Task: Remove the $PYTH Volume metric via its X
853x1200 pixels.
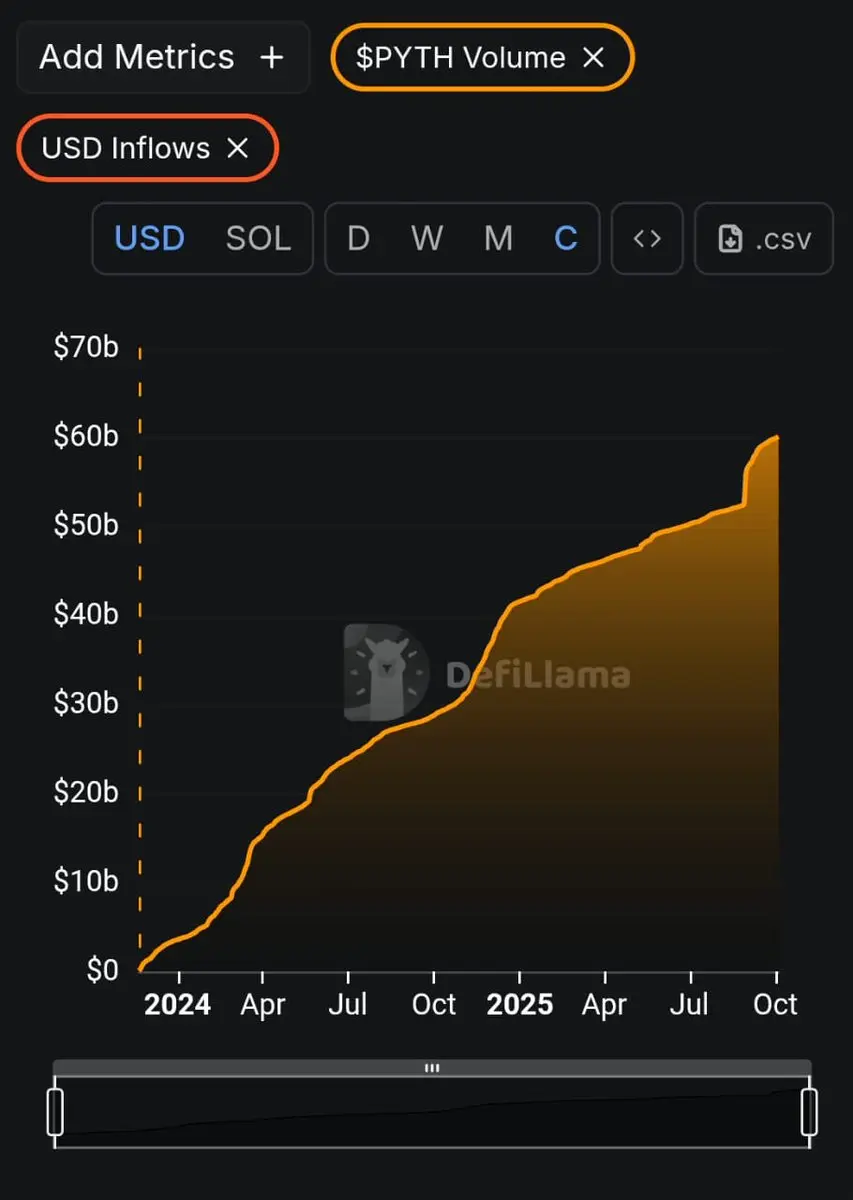Action: coord(594,58)
